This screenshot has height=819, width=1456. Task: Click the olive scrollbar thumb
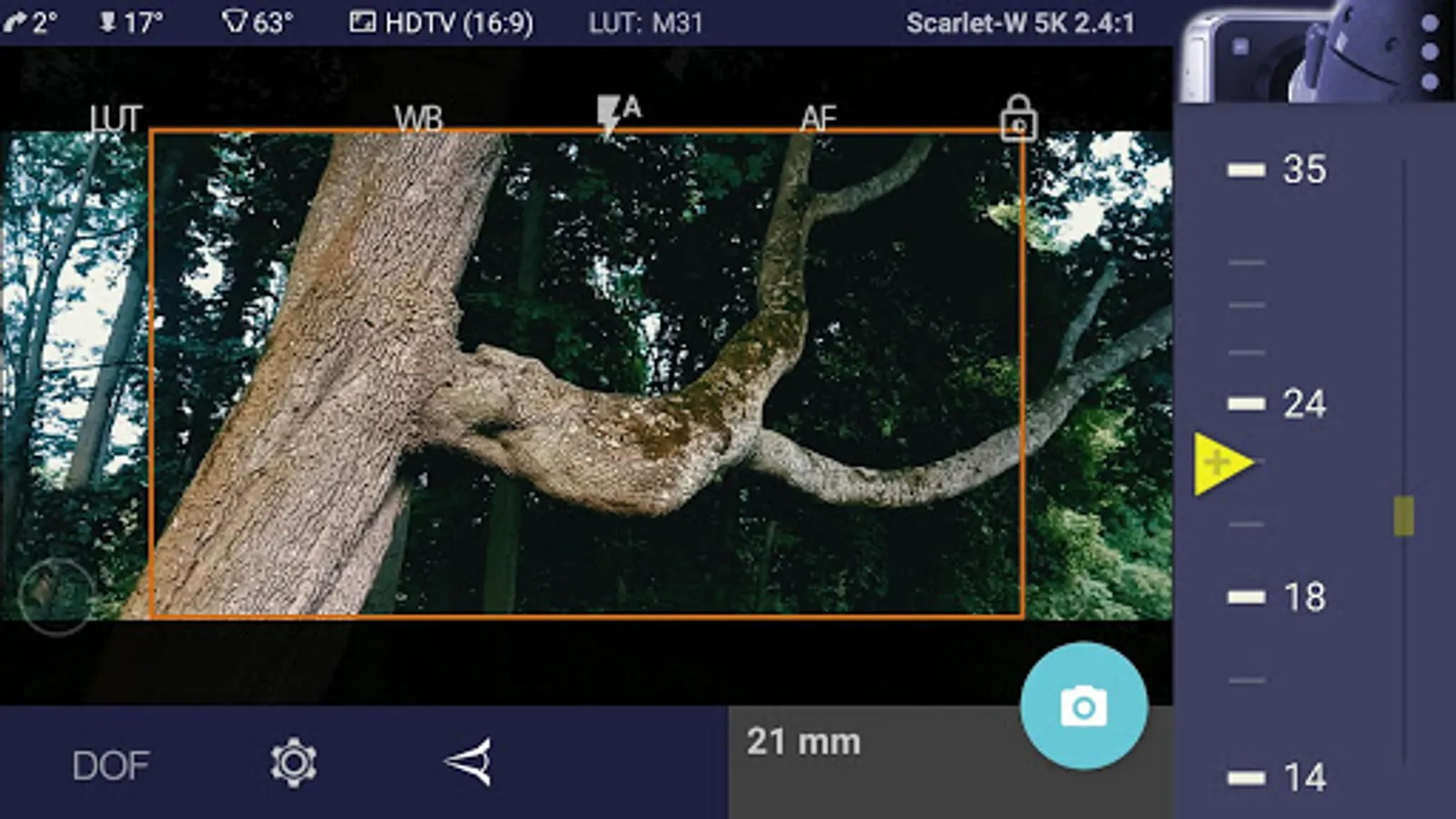pyautogui.click(x=1404, y=516)
